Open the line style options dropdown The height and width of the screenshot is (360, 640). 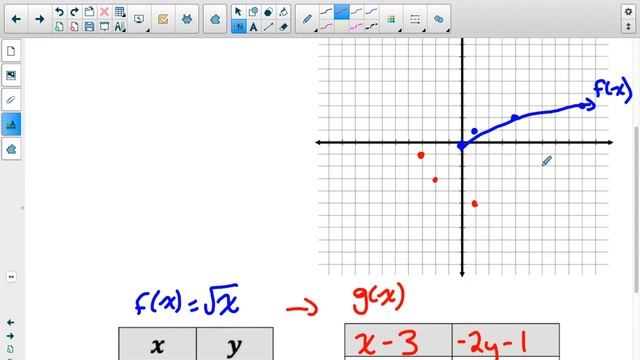coord(415,19)
